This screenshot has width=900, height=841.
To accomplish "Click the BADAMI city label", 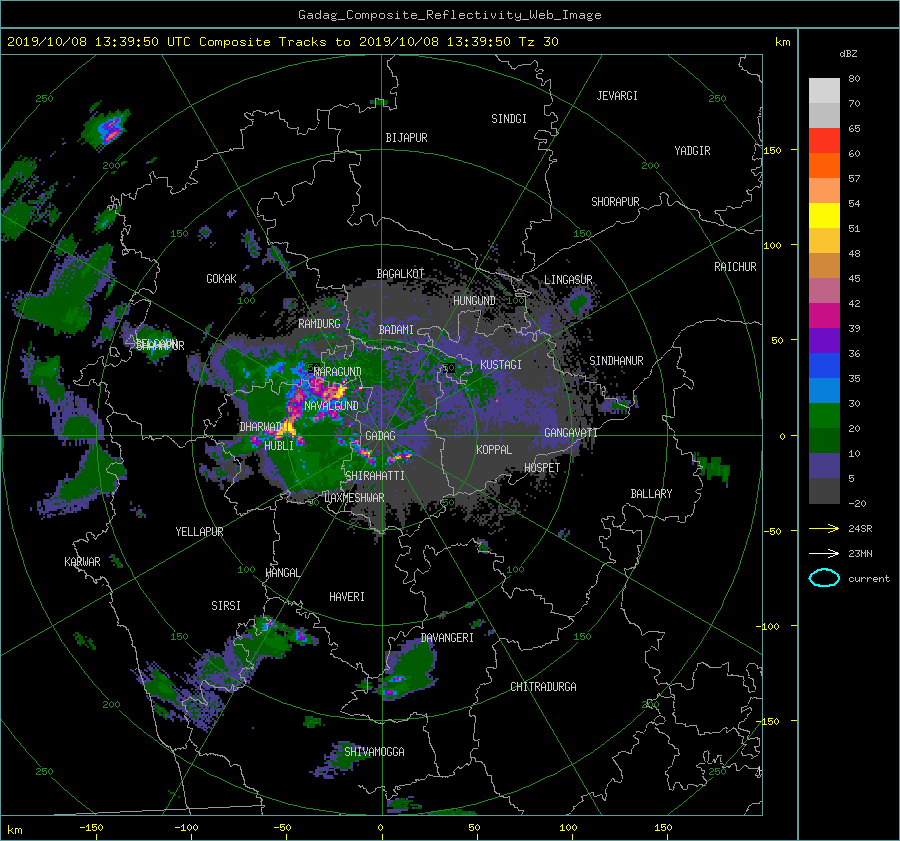I will [396, 330].
